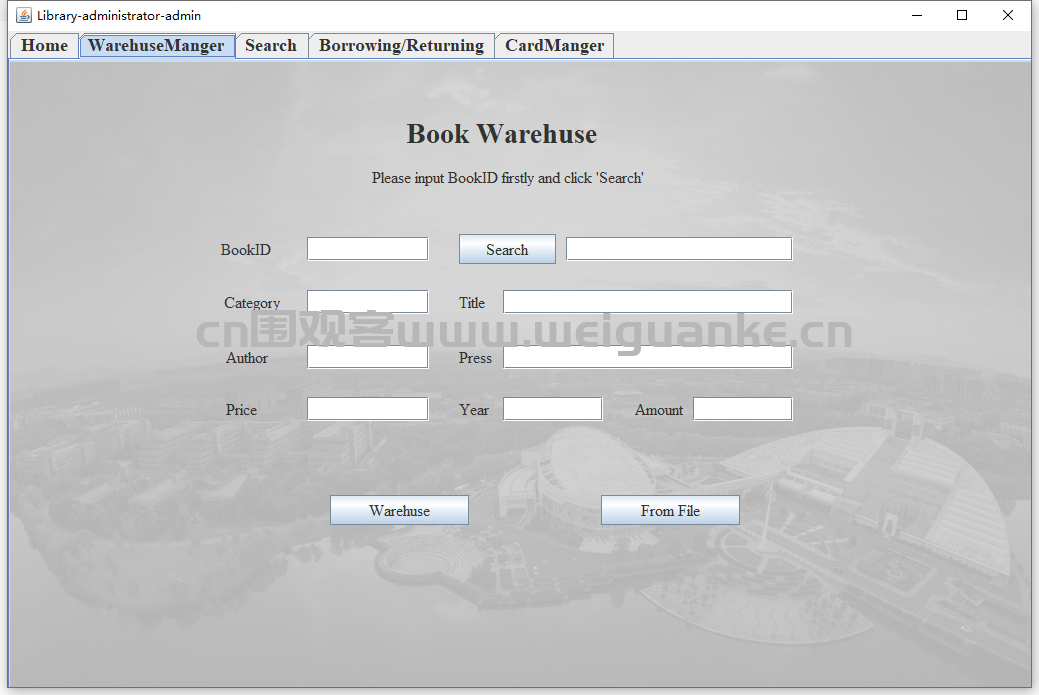Maximize the Library window

pyautogui.click(x=962, y=15)
